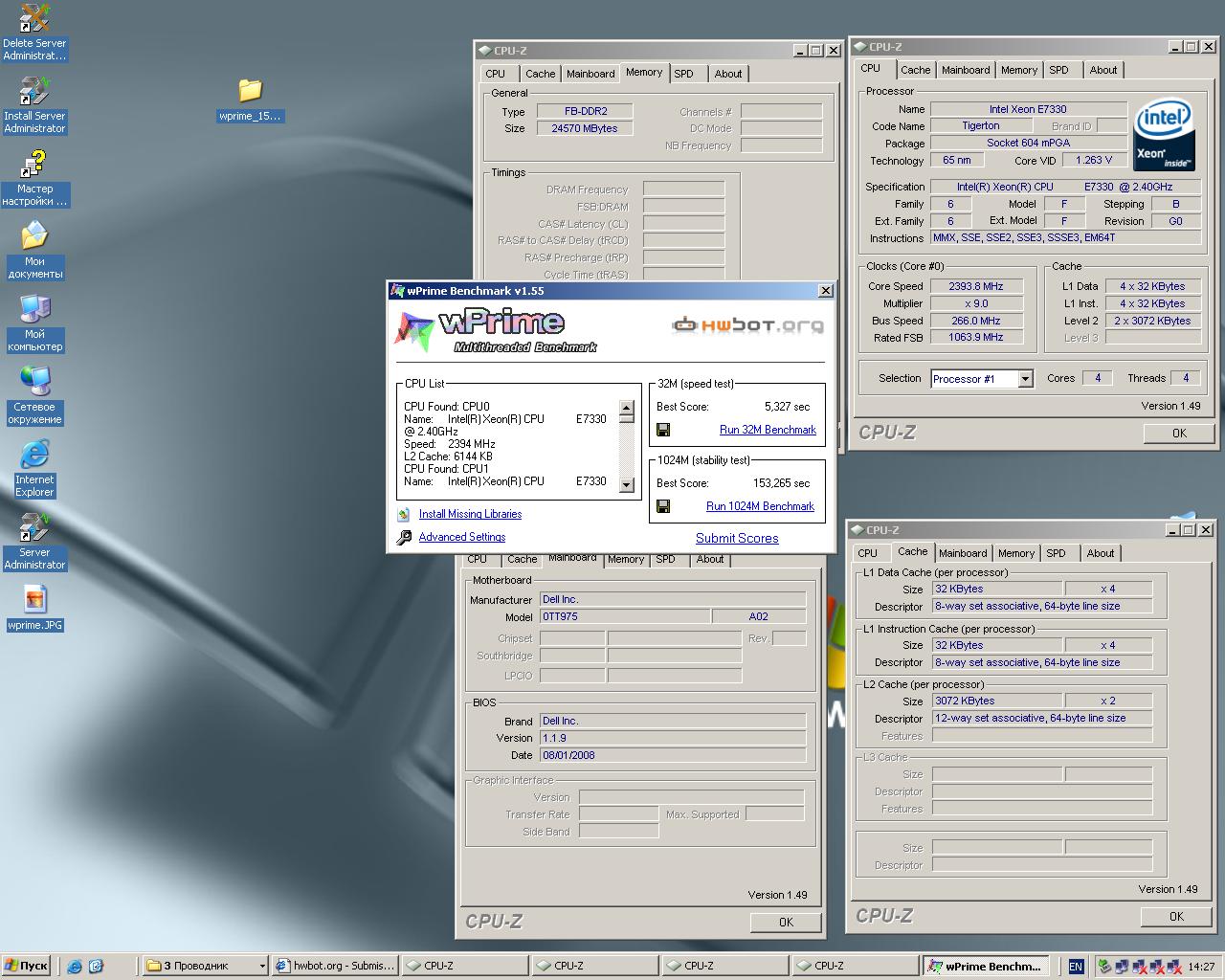1225x980 pixels.
Task: Click the 1024M Best Score 153,265 sec
Action: click(x=781, y=483)
